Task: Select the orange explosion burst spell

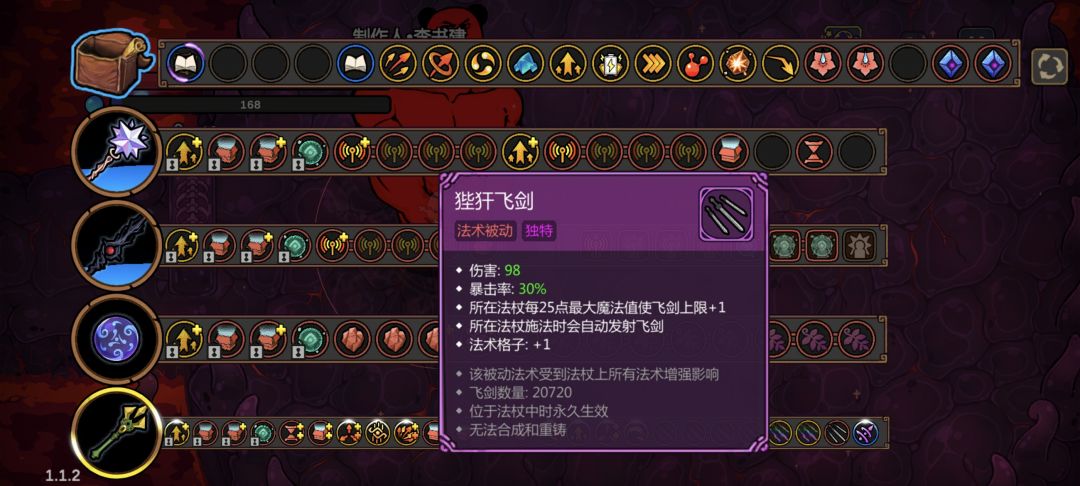Action: click(738, 64)
